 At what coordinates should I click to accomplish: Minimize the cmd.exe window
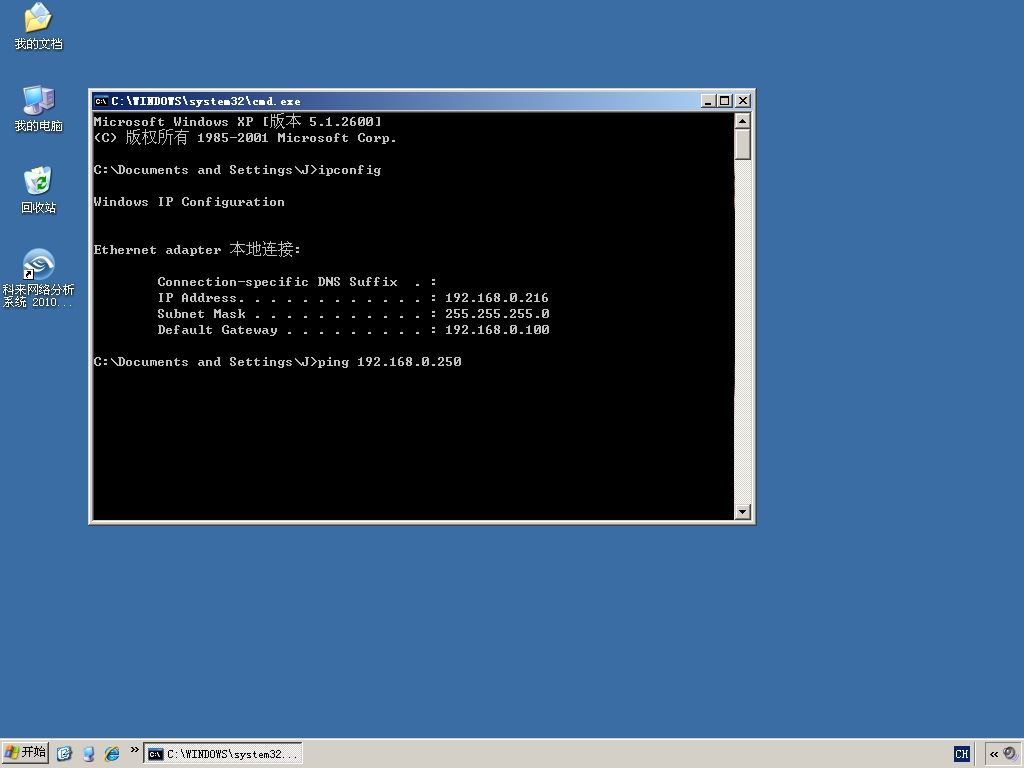[708, 101]
